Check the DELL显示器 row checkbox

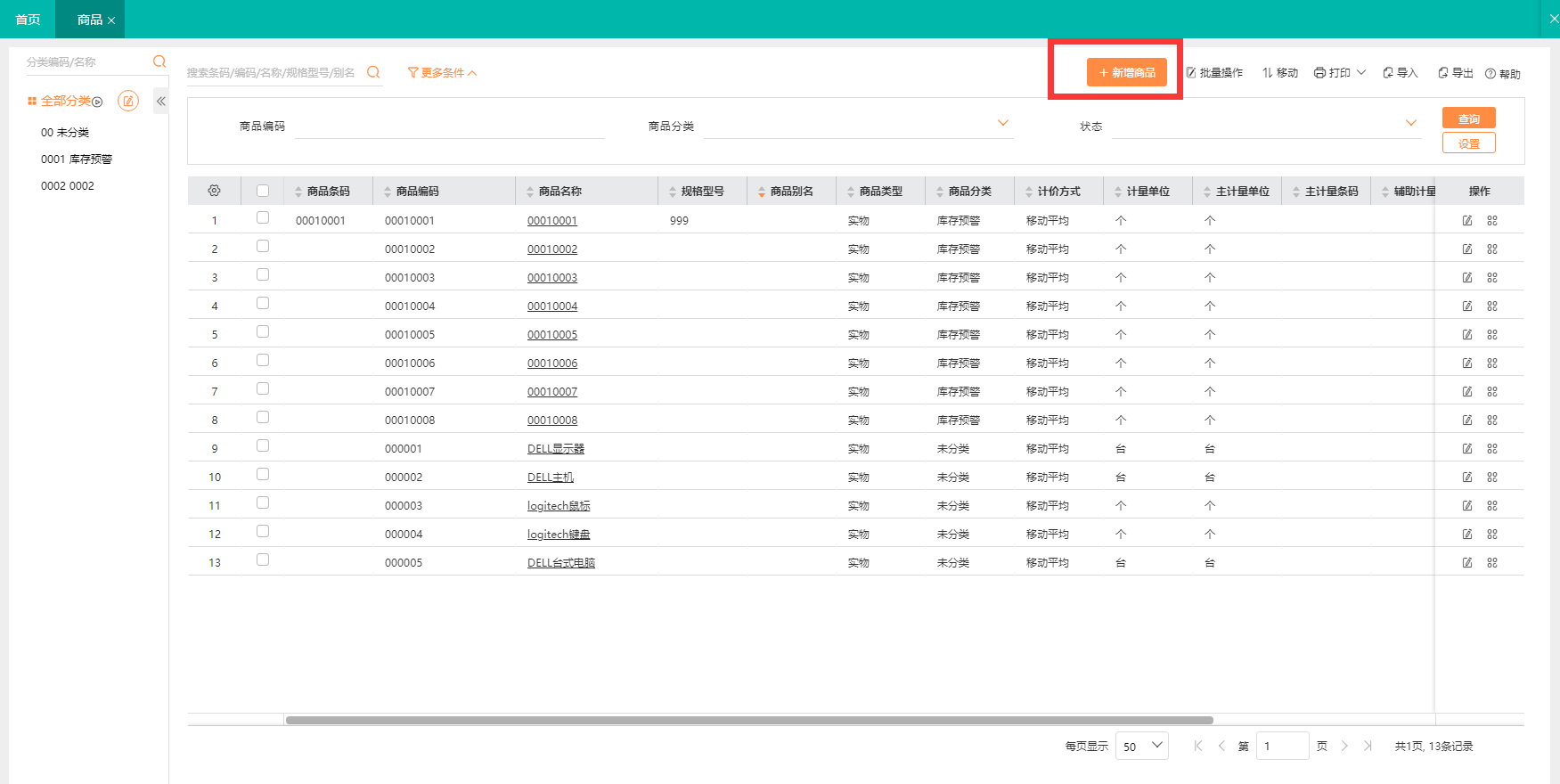pos(263,445)
